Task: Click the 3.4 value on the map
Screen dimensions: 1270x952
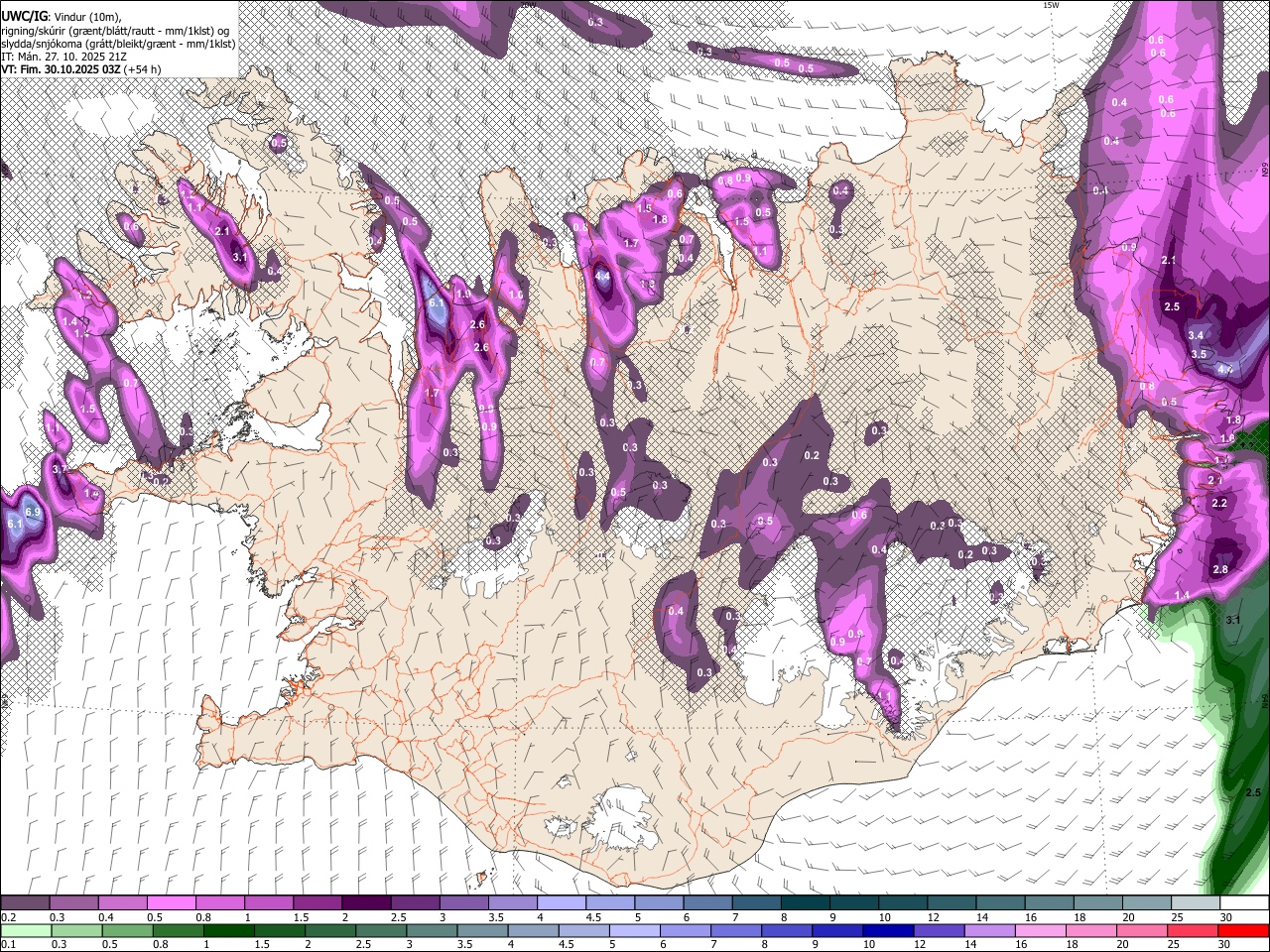Action: (x=1197, y=335)
